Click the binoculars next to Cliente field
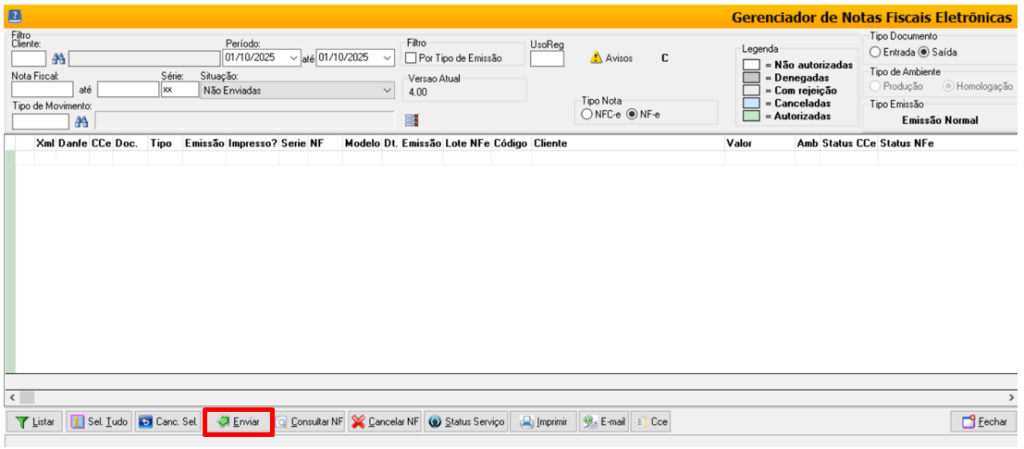 (58, 58)
